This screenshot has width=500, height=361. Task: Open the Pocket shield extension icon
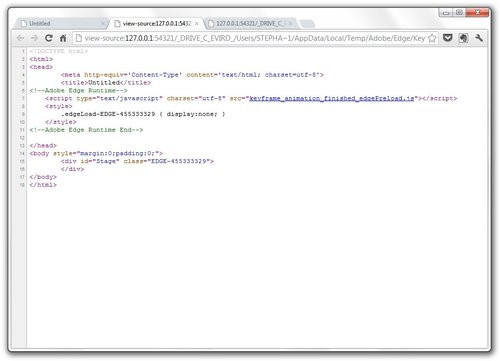[x=448, y=38]
